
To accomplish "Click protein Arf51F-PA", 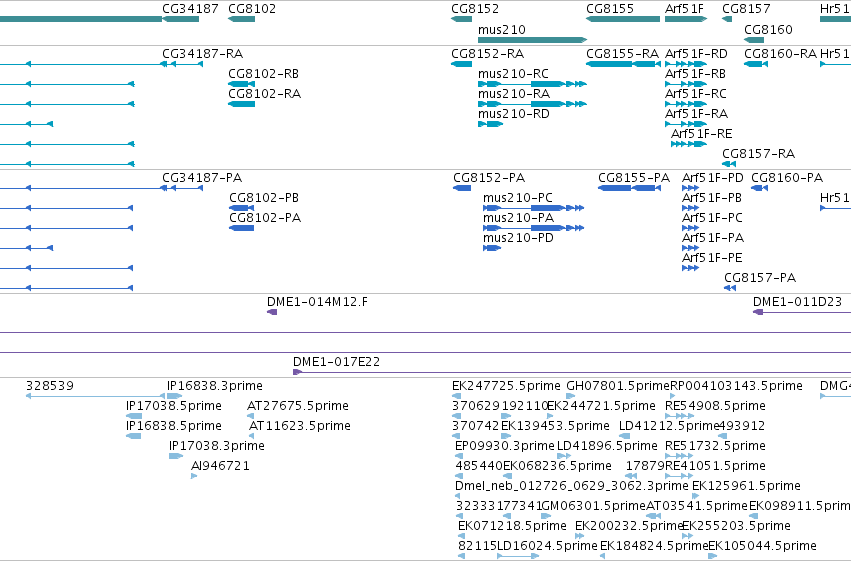I will coord(713,238).
